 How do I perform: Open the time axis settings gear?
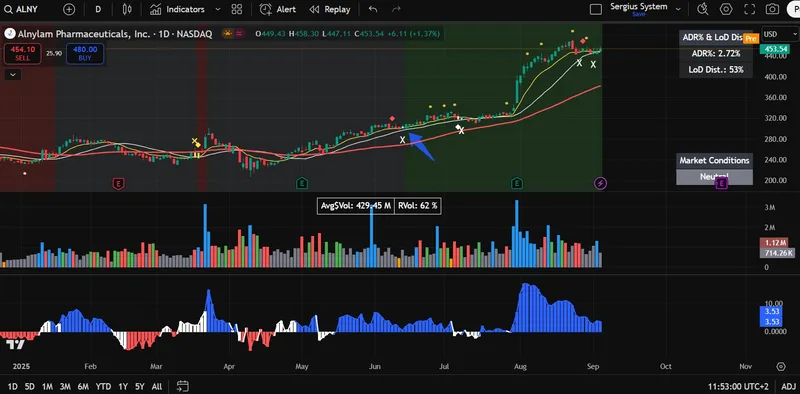coord(781,366)
